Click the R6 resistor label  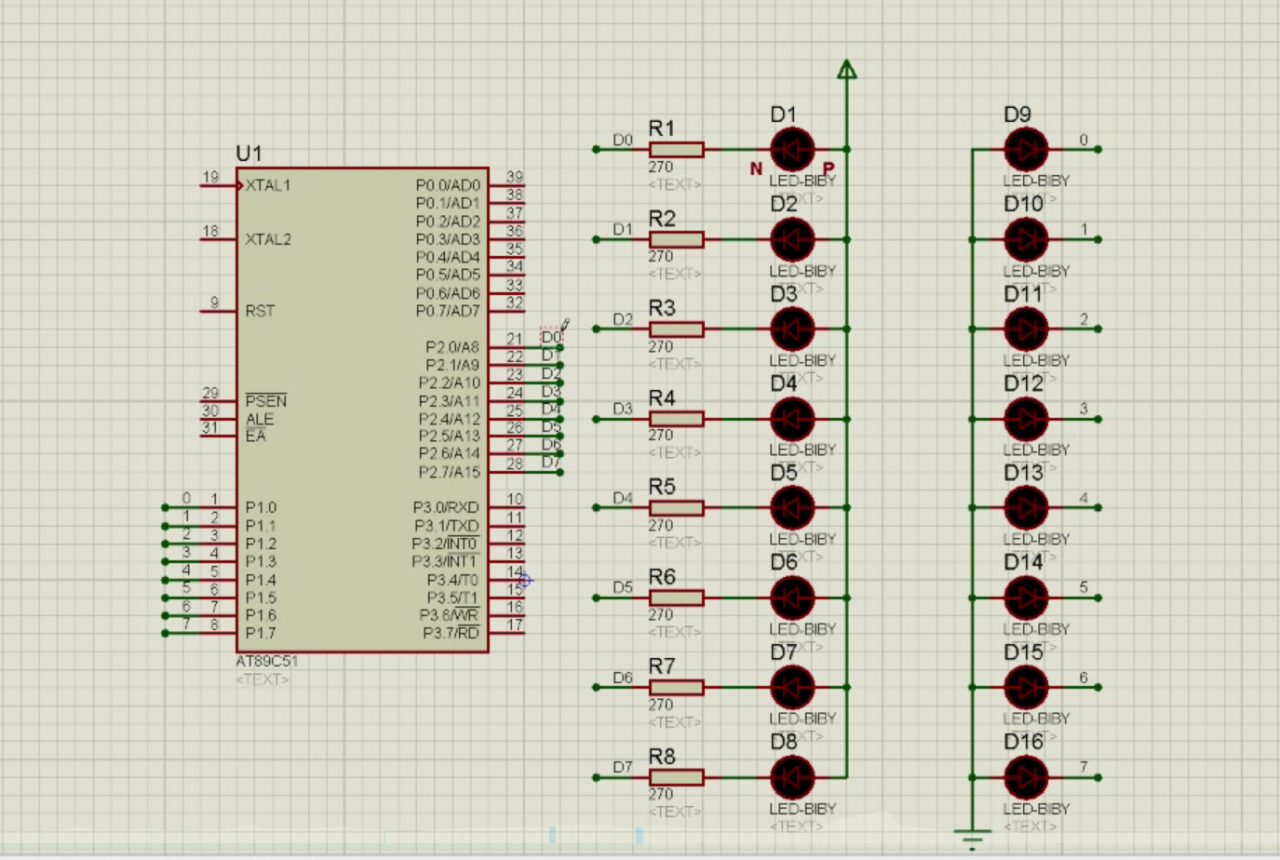(662, 577)
